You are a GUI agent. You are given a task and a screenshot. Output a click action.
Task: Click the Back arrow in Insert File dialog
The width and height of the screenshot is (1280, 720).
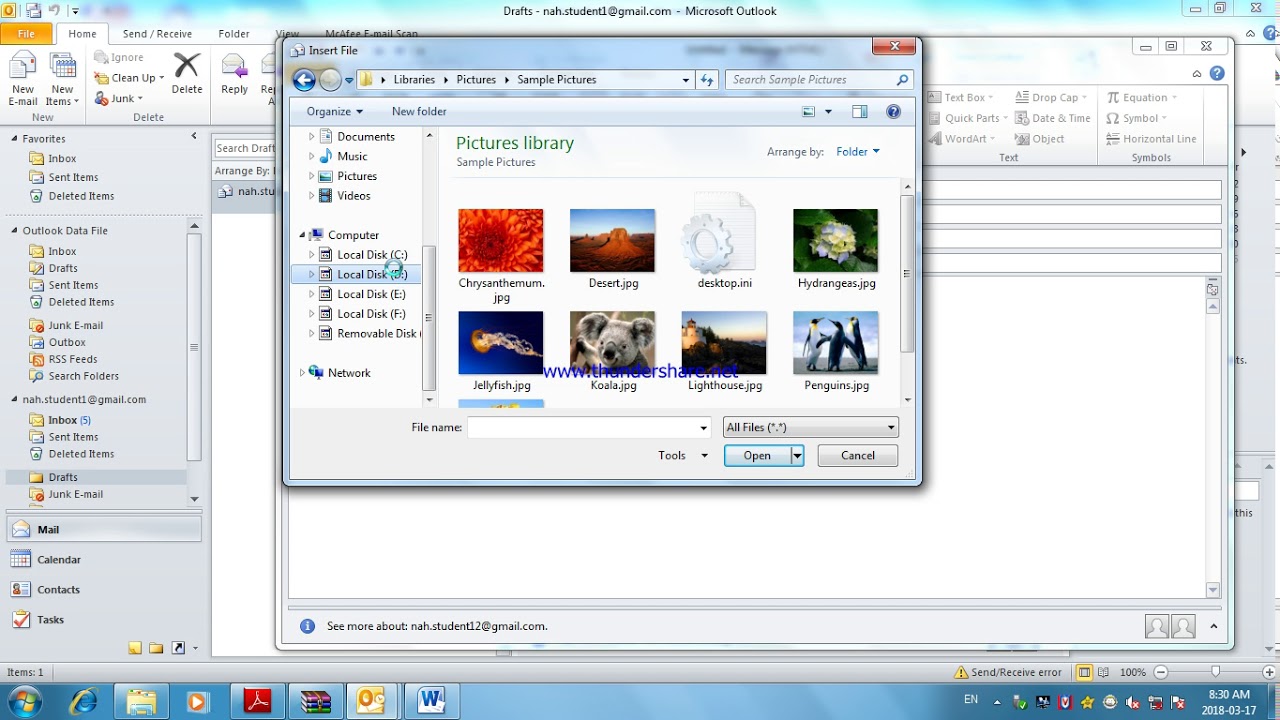pos(304,80)
